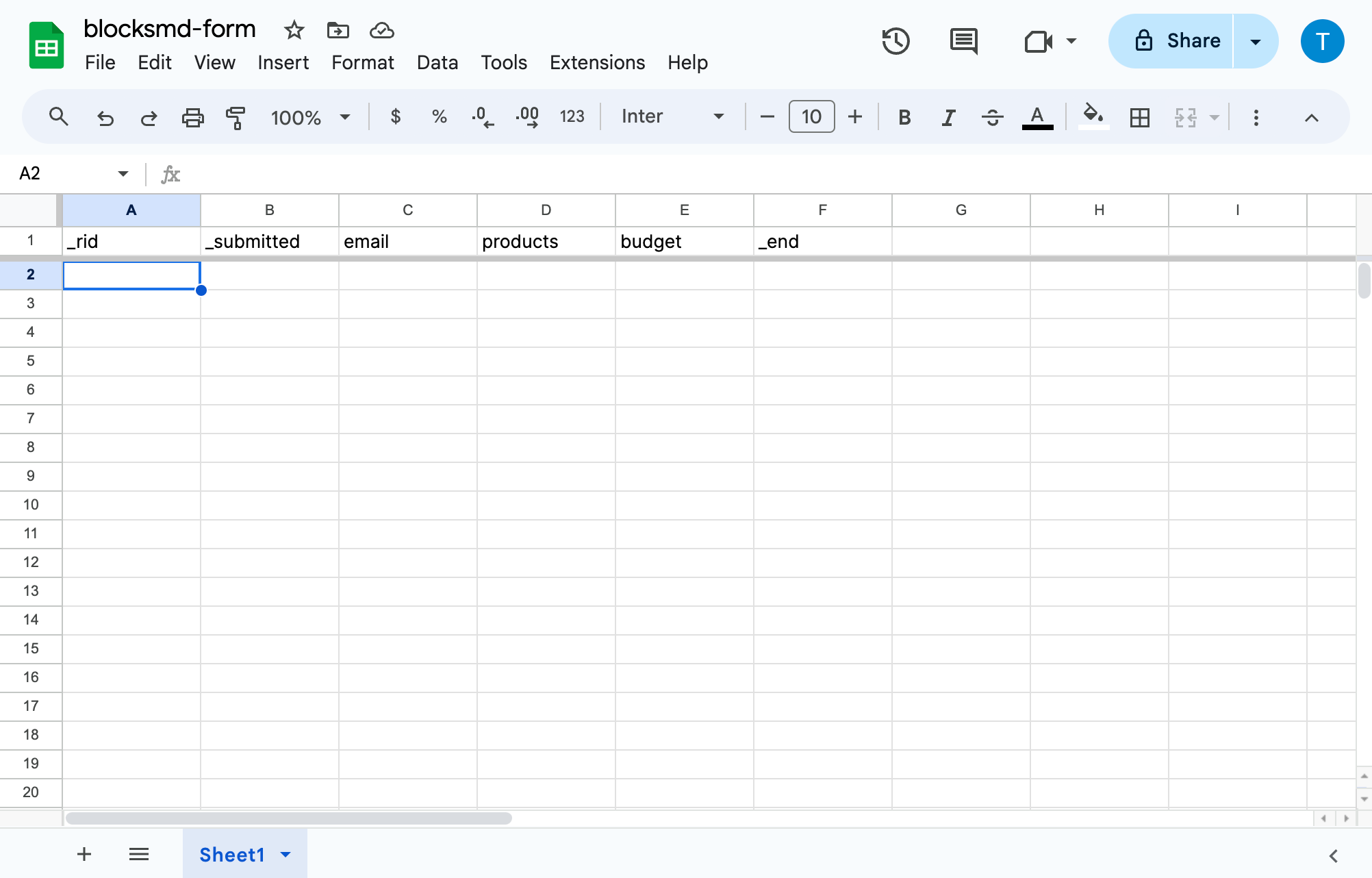This screenshot has width=1372, height=878.
Task: Click the move to folder icon
Action: (338, 30)
